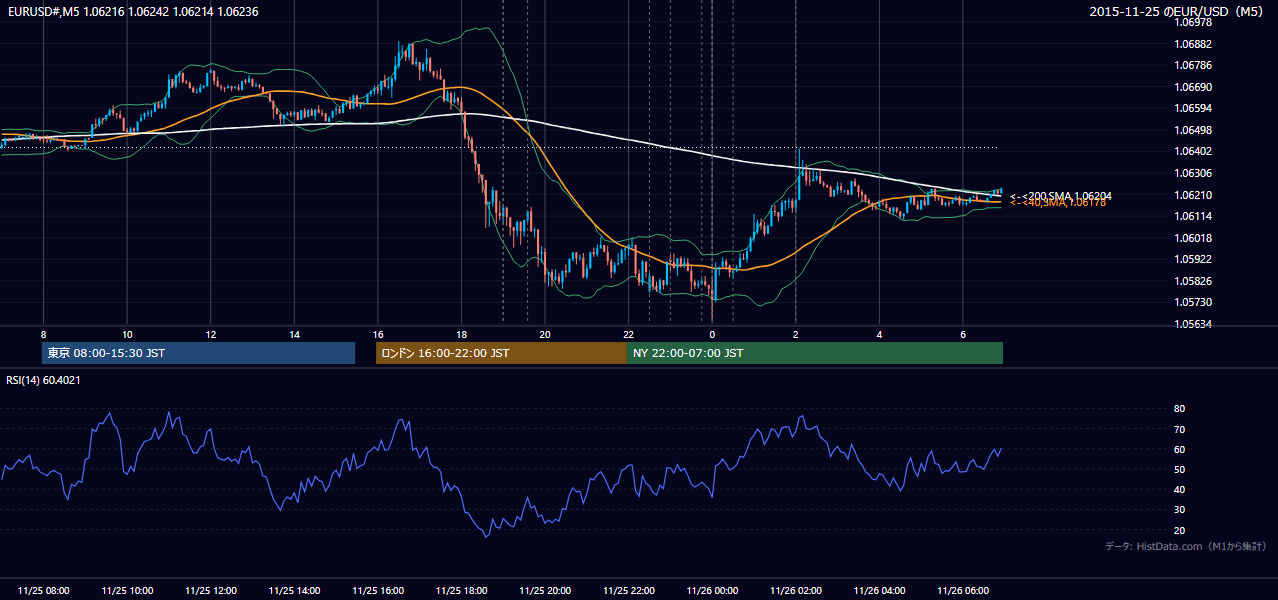Click price axis label 1.06786

coord(1193,65)
